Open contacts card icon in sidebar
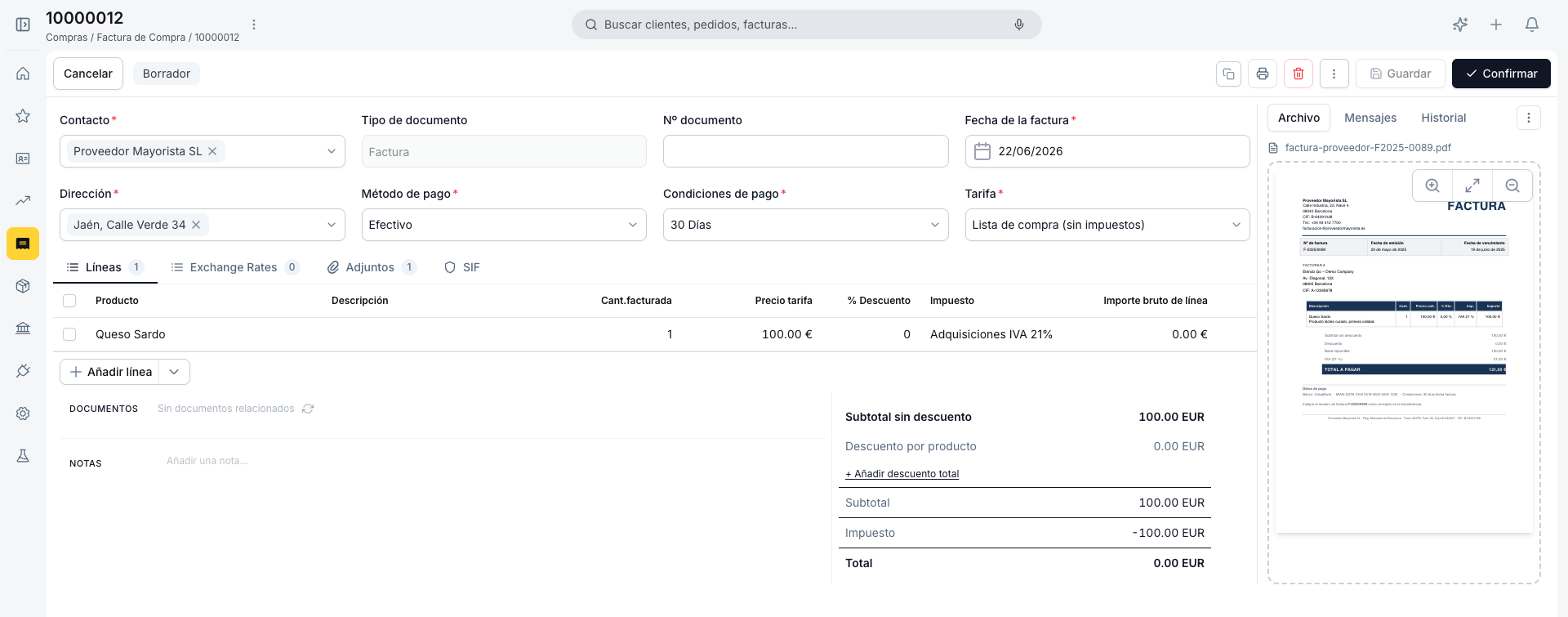 [23, 159]
